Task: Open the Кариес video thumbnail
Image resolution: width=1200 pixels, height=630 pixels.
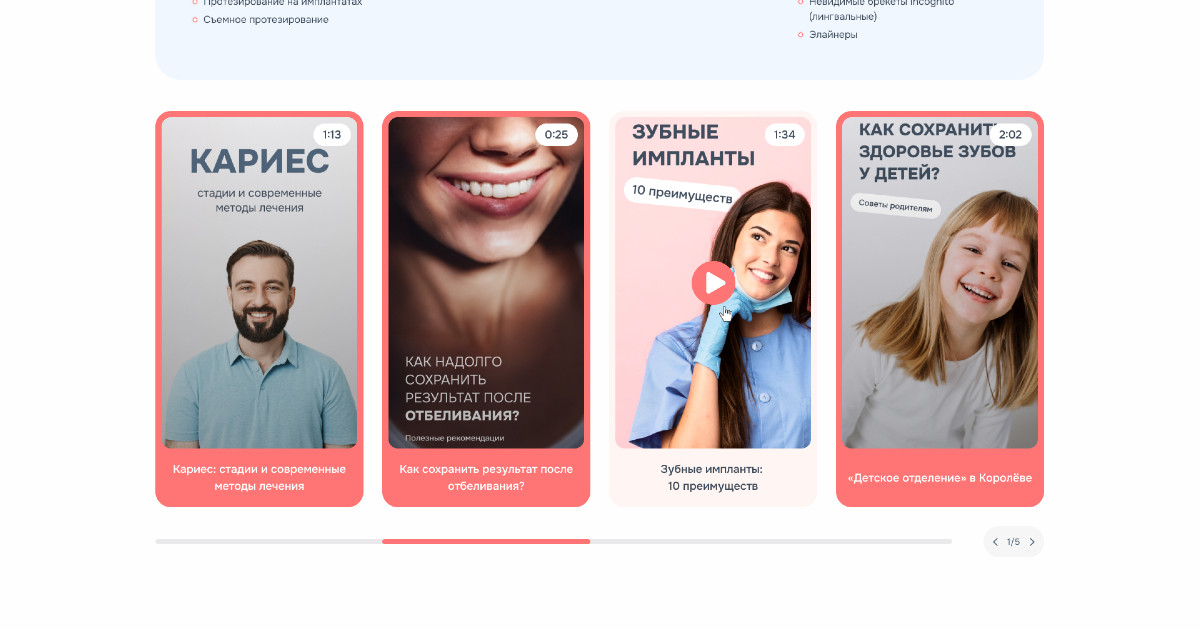Action: (x=259, y=283)
